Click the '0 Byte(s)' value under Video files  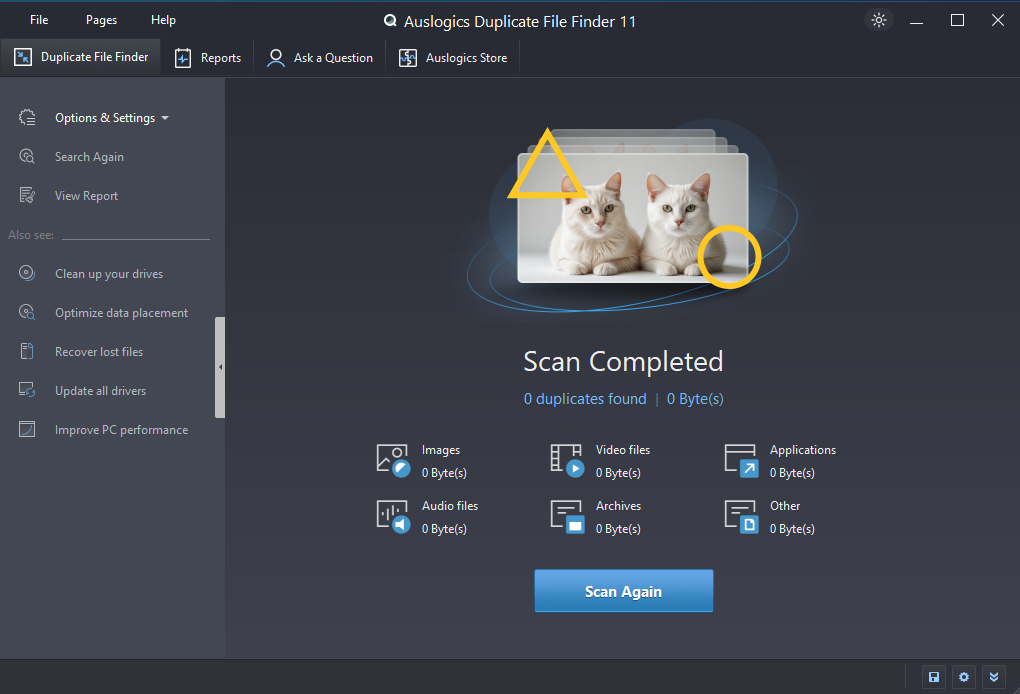618,473
